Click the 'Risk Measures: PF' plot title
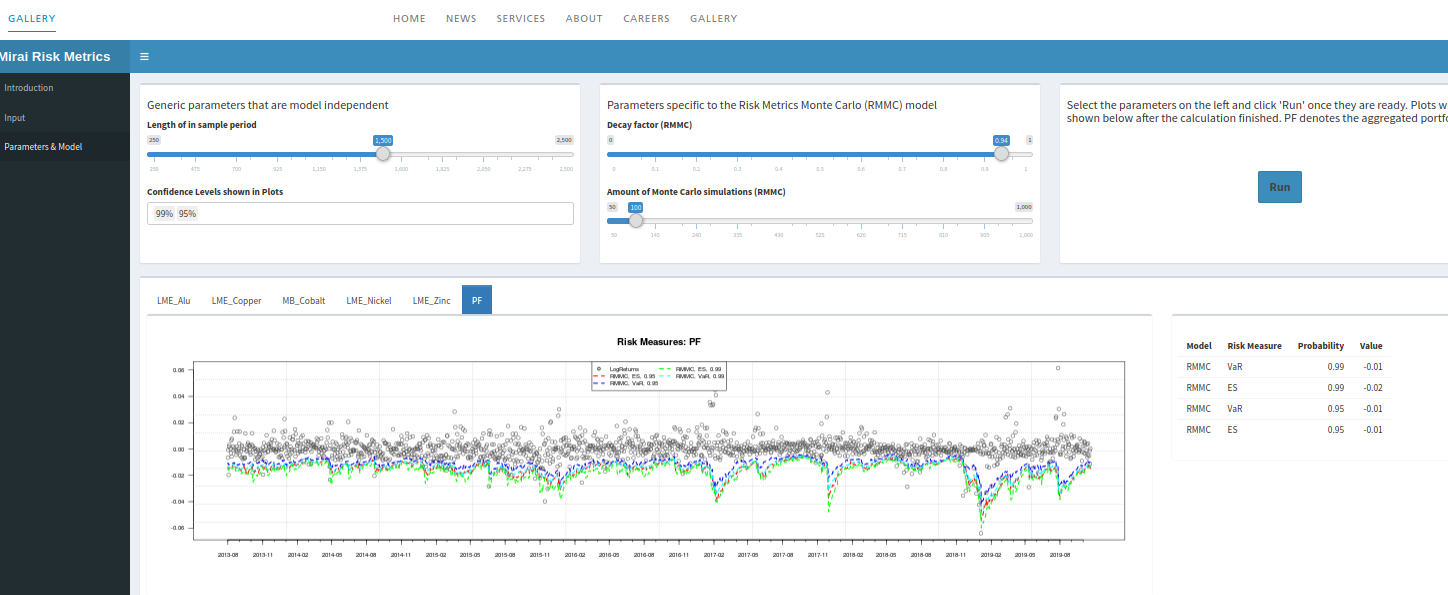The height and width of the screenshot is (595, 1448). pyautogui.click(x=658, y=342)
